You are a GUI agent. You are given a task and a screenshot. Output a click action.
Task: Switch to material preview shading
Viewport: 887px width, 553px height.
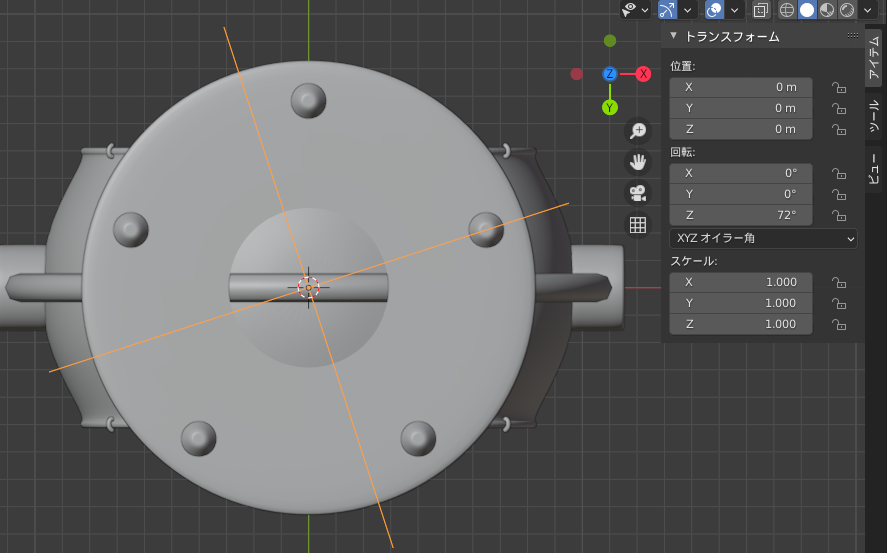click(x=827, y=10)
